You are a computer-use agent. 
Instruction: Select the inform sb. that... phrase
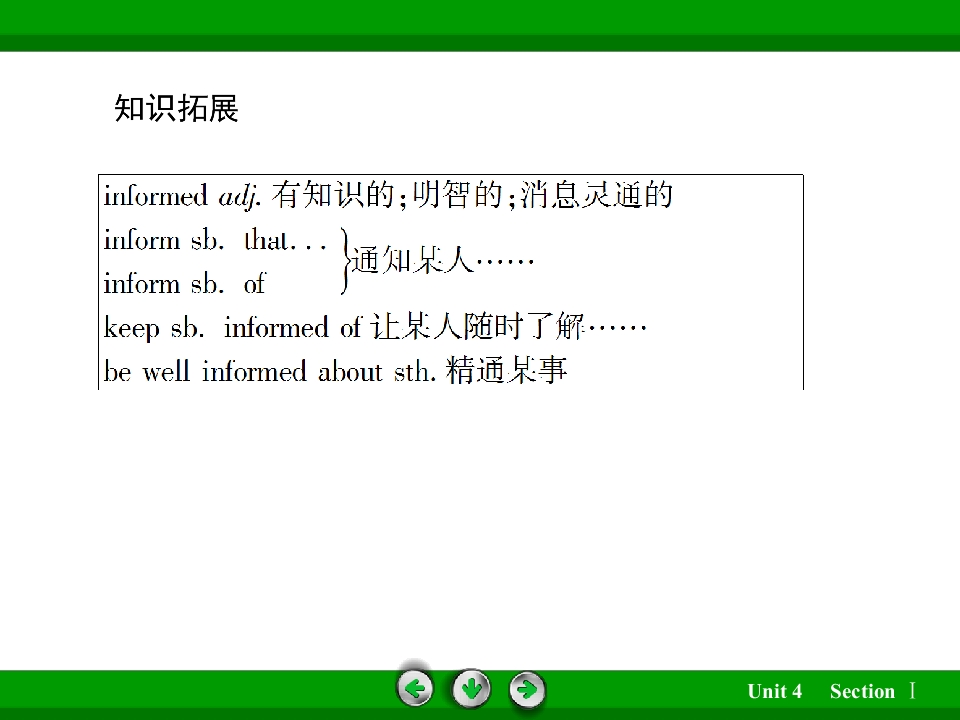215,239
